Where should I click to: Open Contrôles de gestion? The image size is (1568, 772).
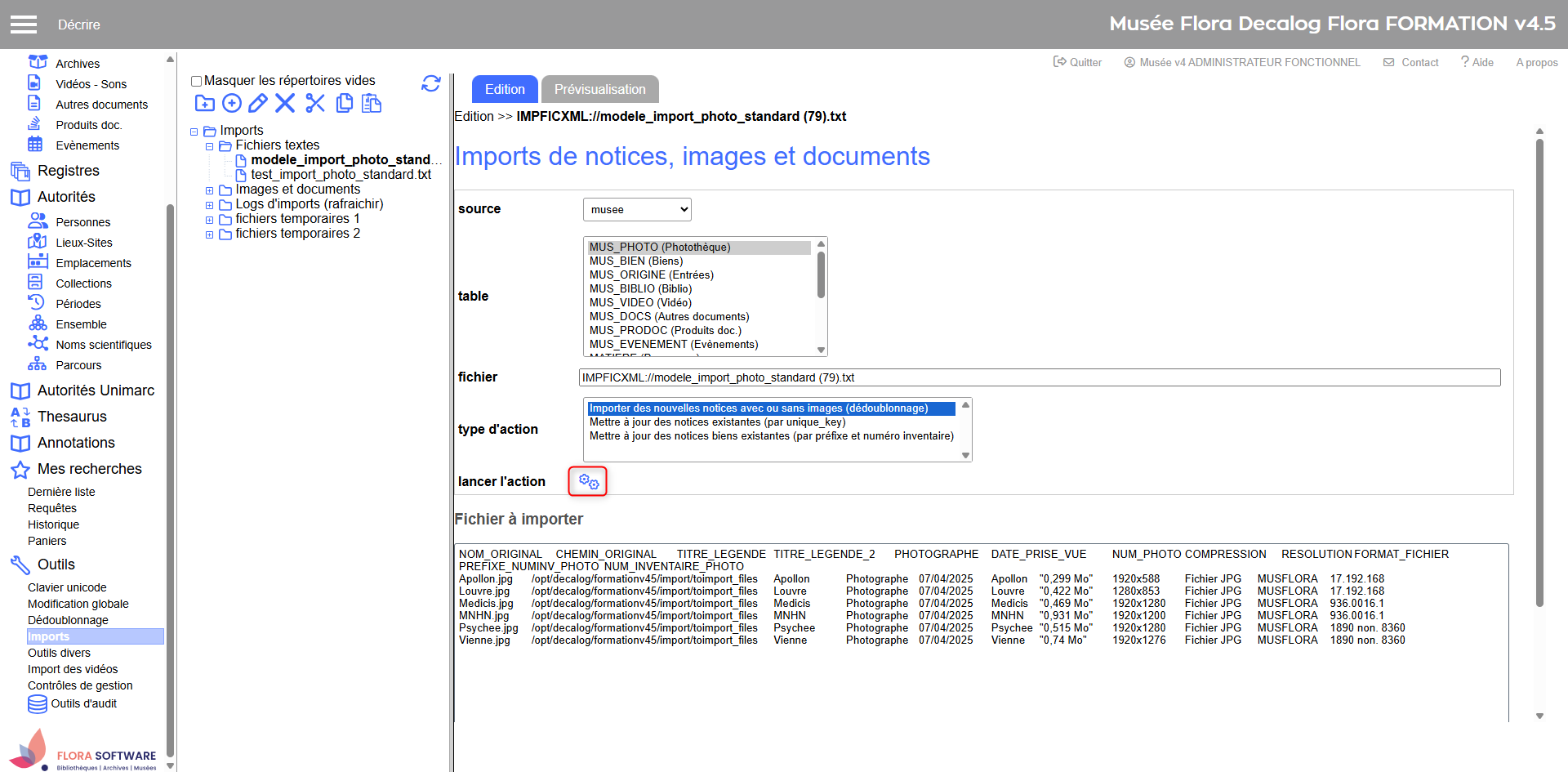pos(80,685)
